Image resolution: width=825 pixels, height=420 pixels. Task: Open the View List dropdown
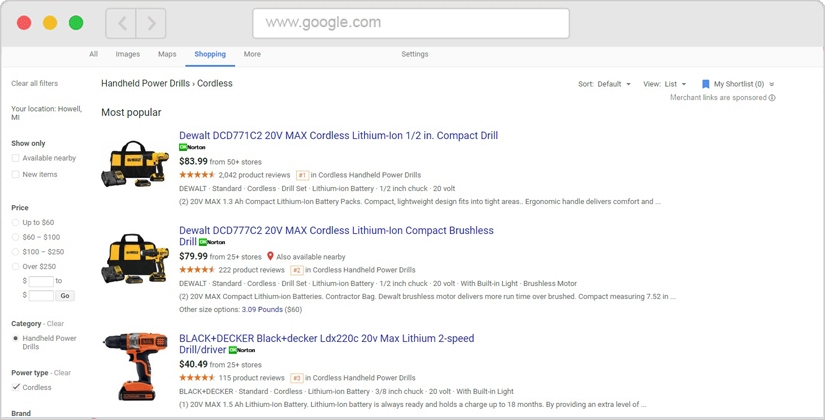(x=665, y=84)
